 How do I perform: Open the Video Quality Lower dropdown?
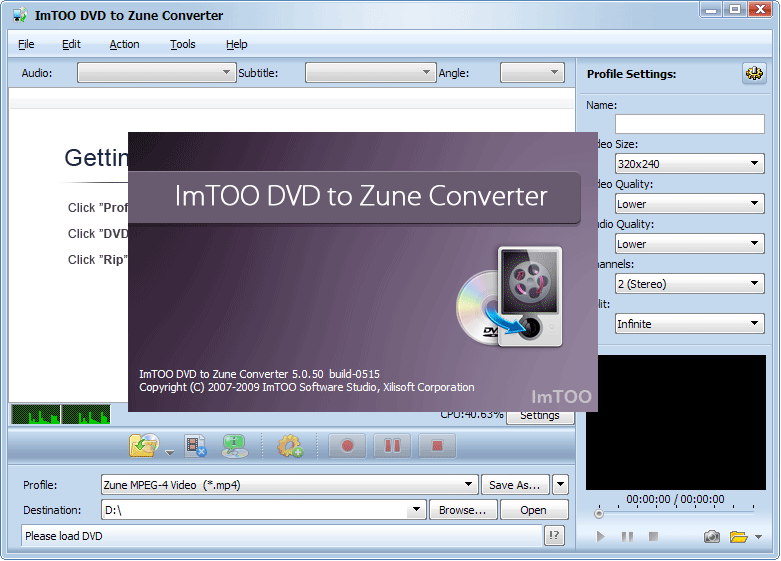coord(690,204)
